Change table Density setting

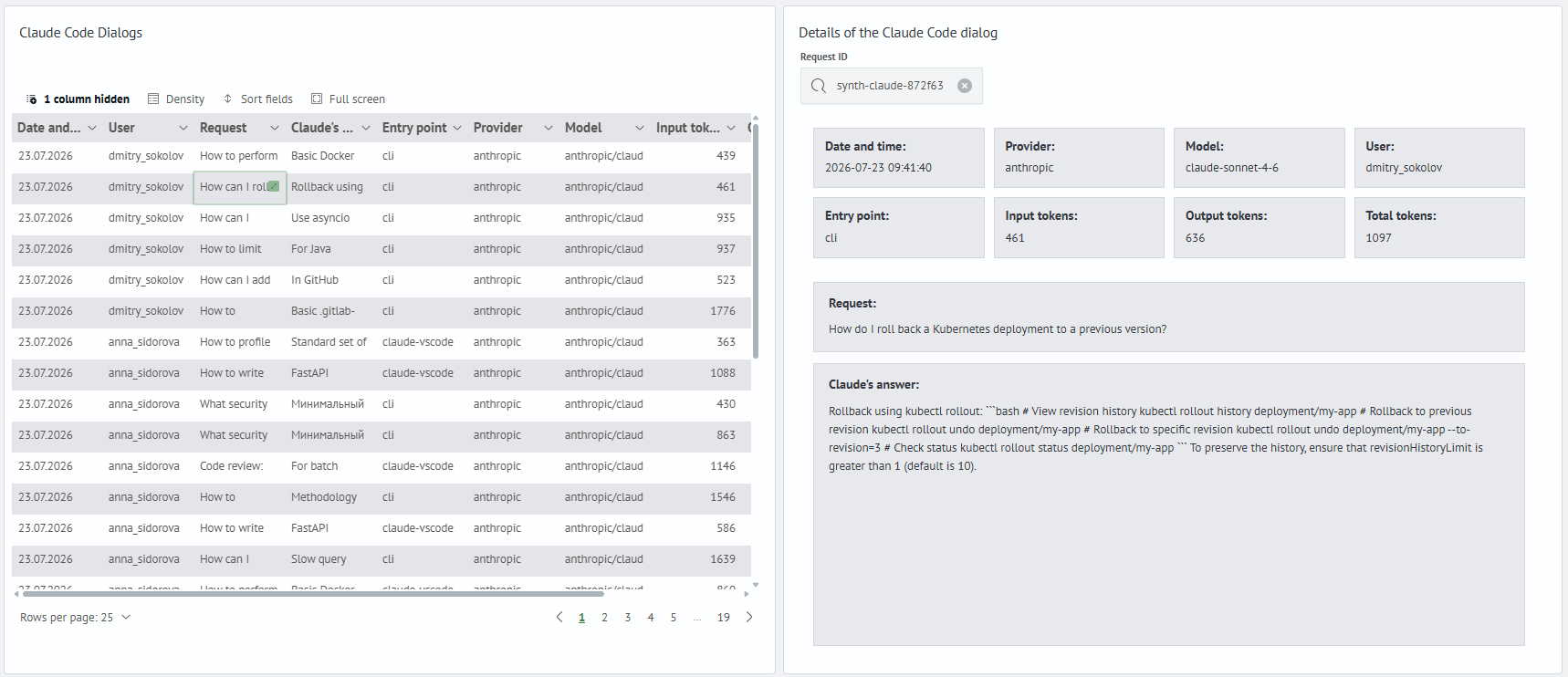tap(176, 99)
